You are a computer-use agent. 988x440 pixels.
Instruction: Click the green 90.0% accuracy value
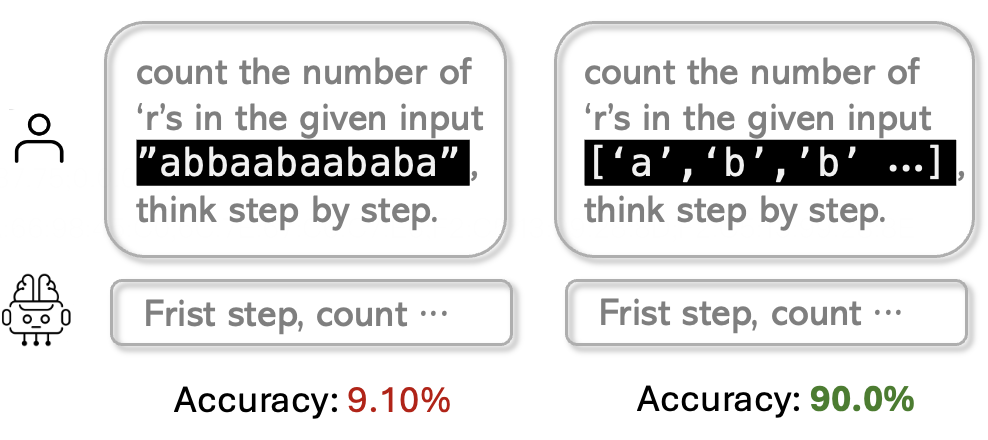click(x=862, y=400)
